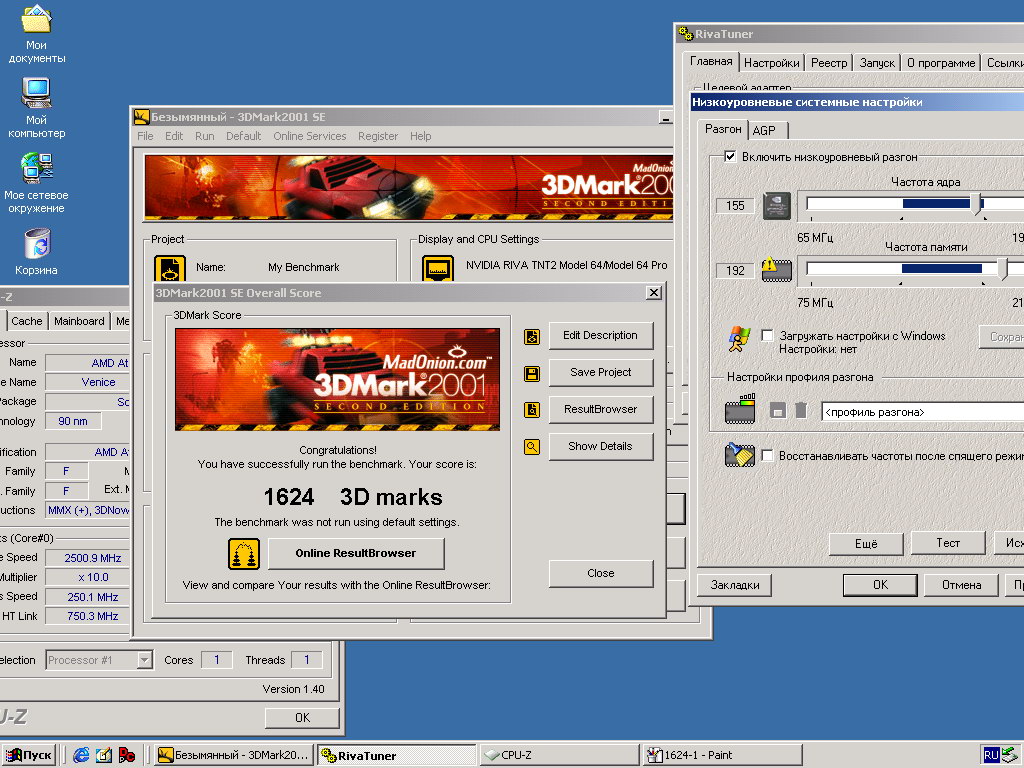Click the OK button in CPU-Z
This screenshot has height=768, width=1024.
tap(302, 718)
